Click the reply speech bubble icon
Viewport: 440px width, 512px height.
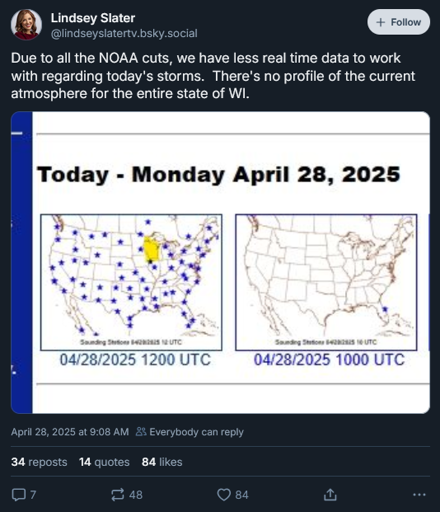click(19, 495)
